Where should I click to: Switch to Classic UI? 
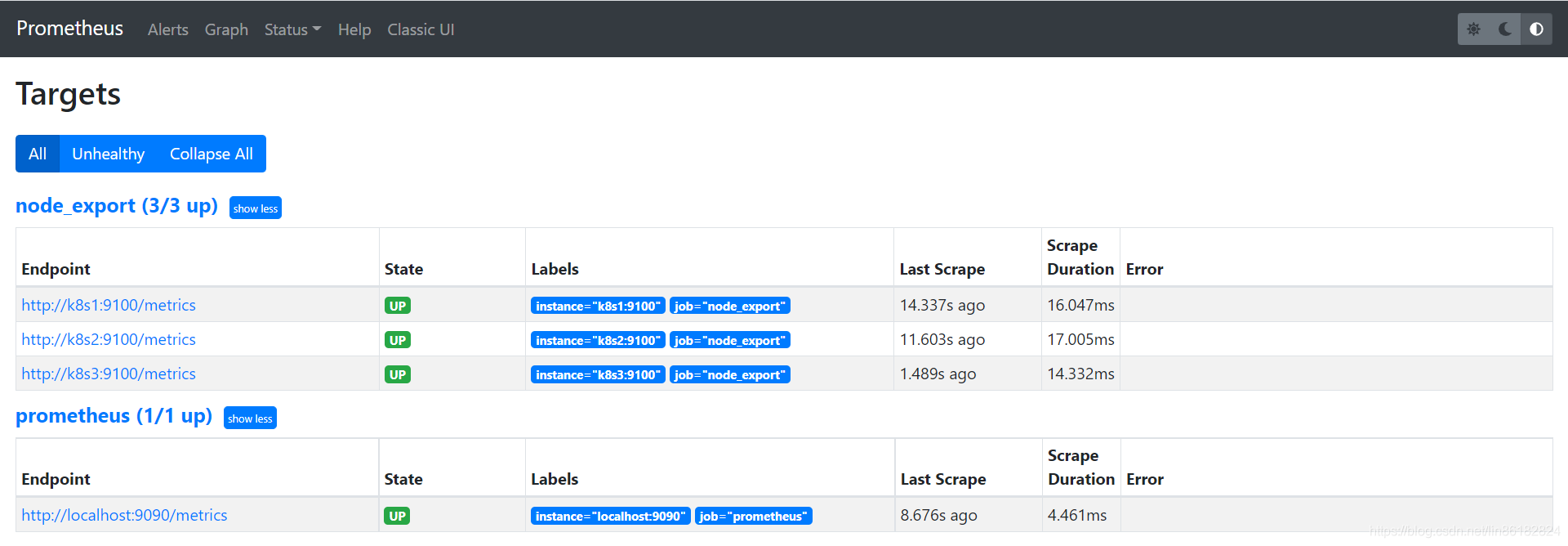coord(421,29)
